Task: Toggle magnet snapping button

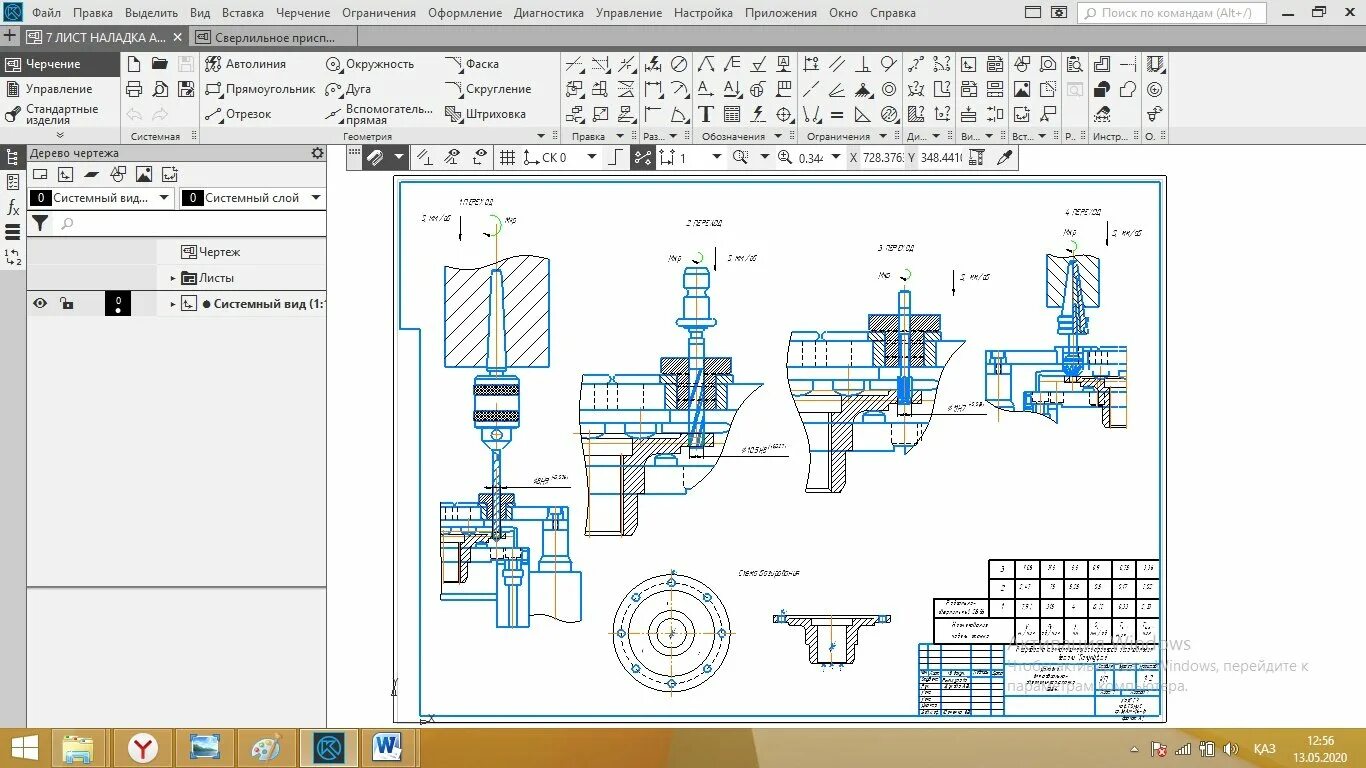Action: (375, 157)
